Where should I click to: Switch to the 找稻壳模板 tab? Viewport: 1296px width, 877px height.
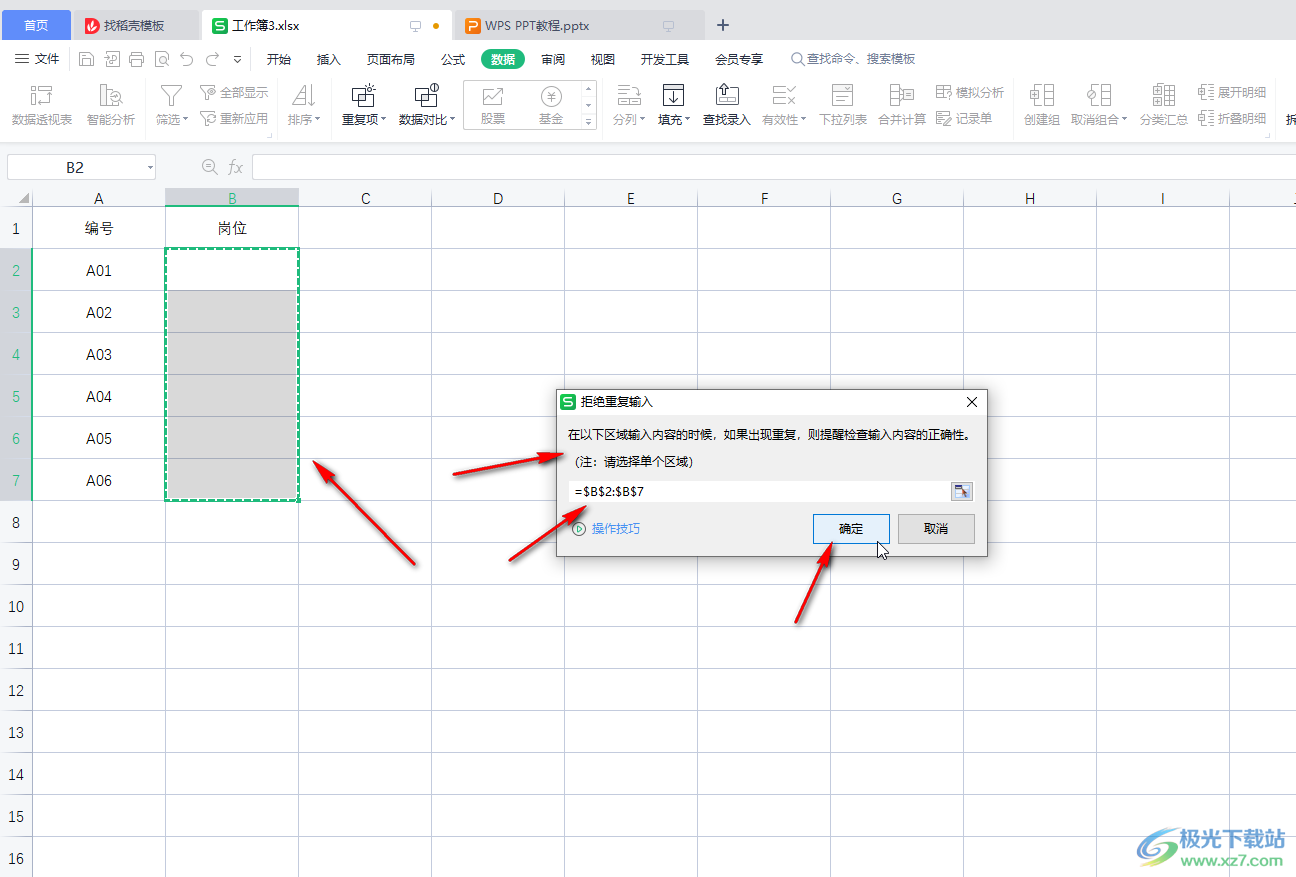point(134,25)
